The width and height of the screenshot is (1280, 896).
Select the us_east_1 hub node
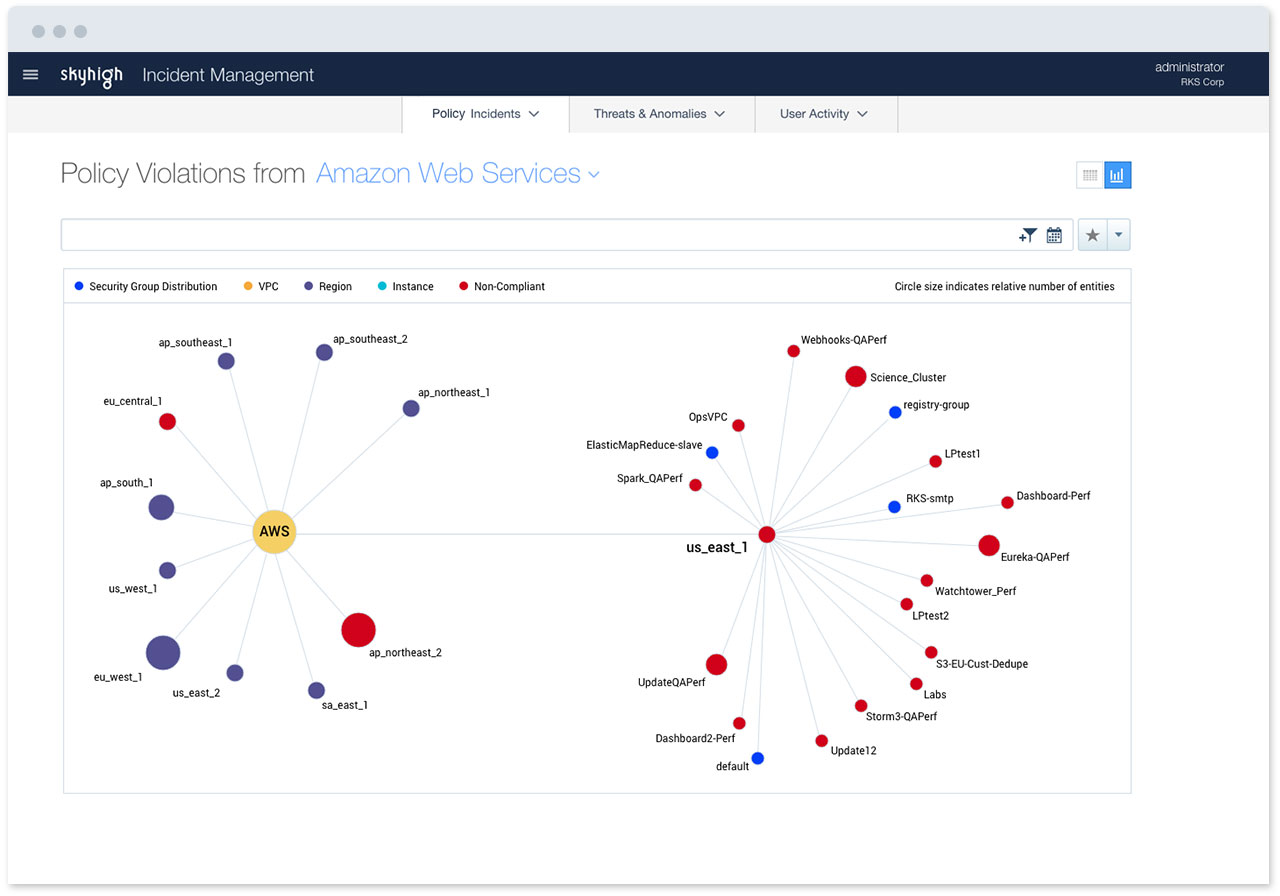coord(767,534)
